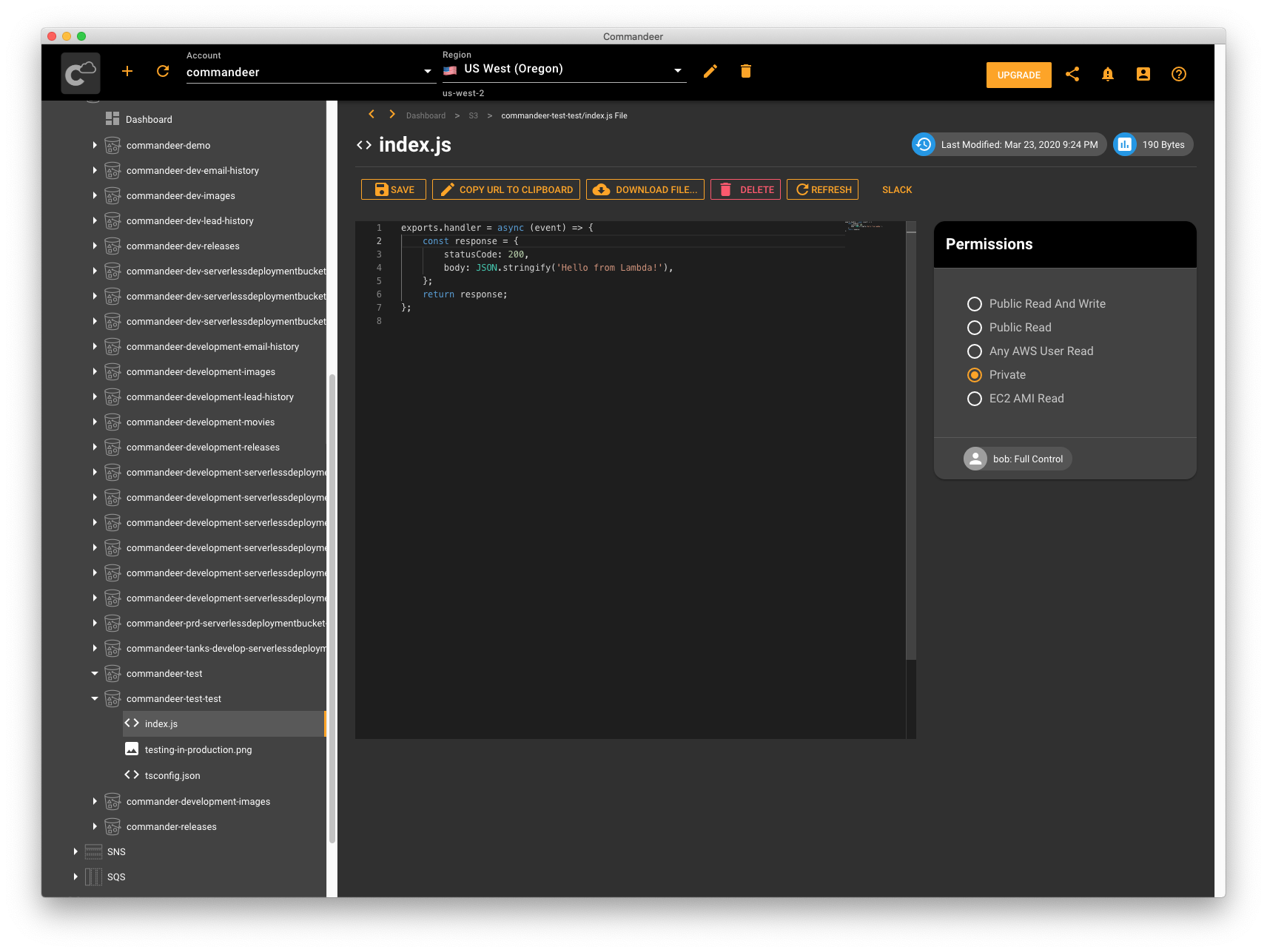This screenshot has height=952, width=1267.
Task: Select EC2 AMI Read permission
Action: (x=975, y=399)
